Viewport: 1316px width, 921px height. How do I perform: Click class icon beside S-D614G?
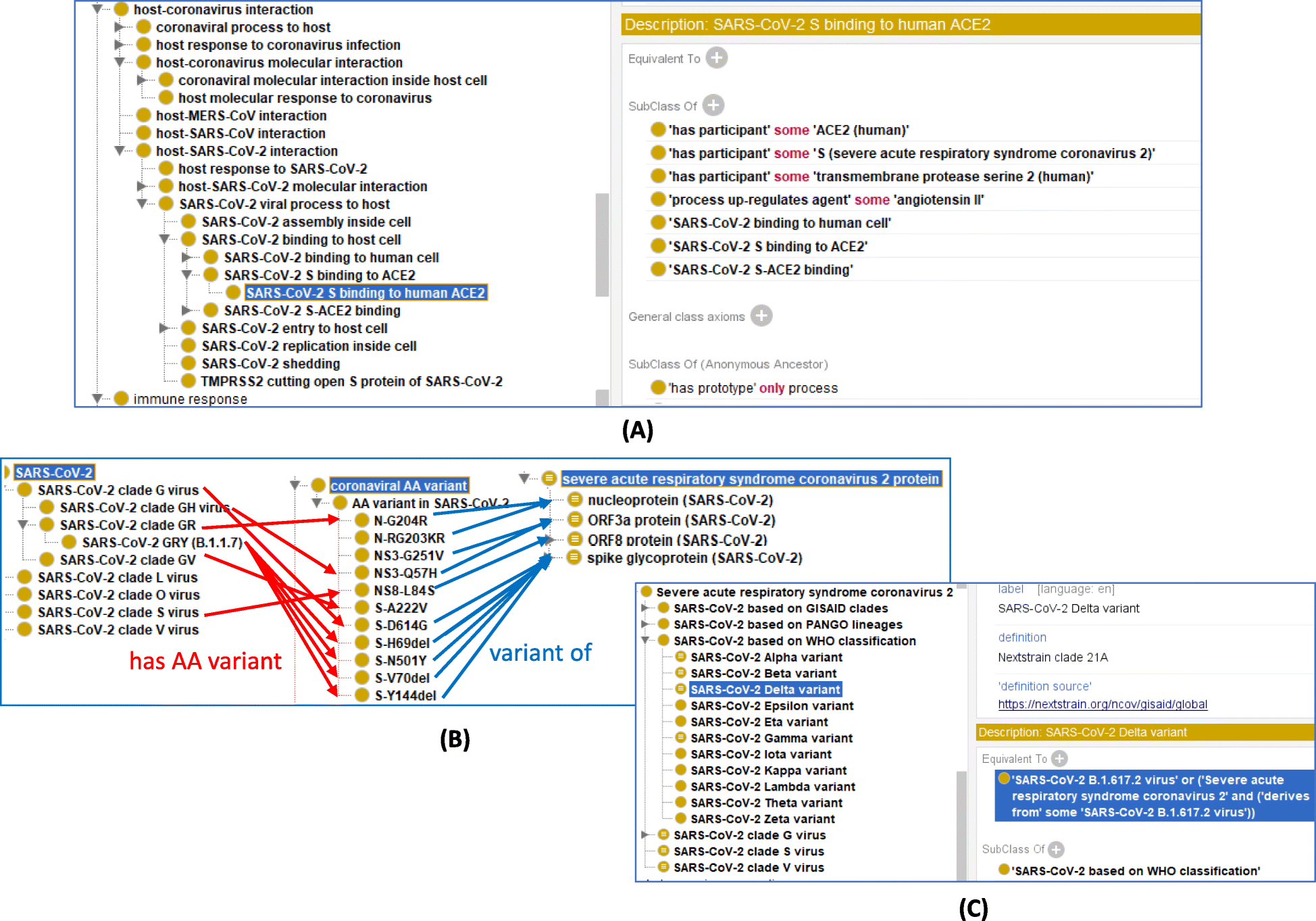(x=362, y=625)
